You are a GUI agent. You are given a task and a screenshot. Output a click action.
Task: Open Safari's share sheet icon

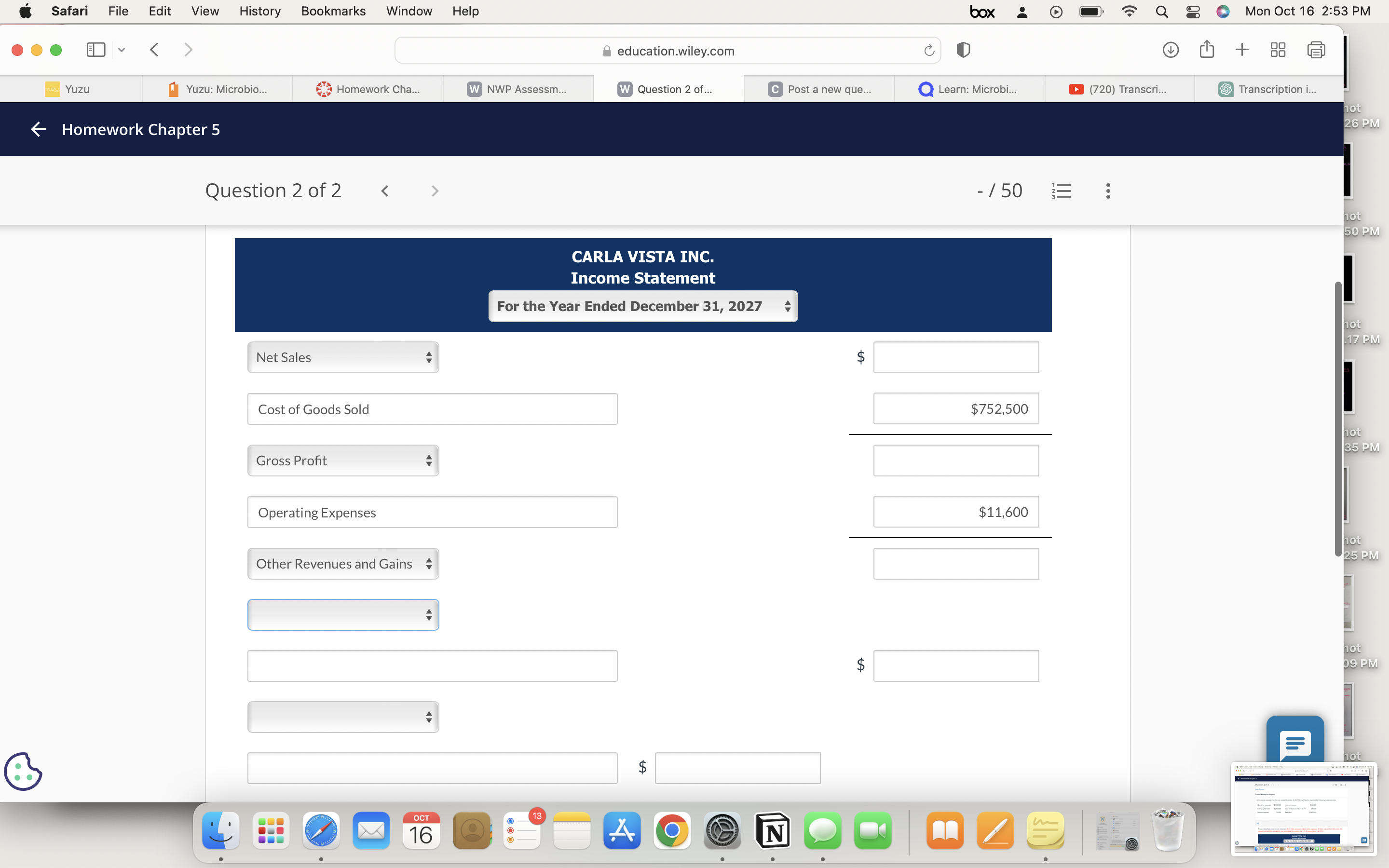click(1207, 50)
